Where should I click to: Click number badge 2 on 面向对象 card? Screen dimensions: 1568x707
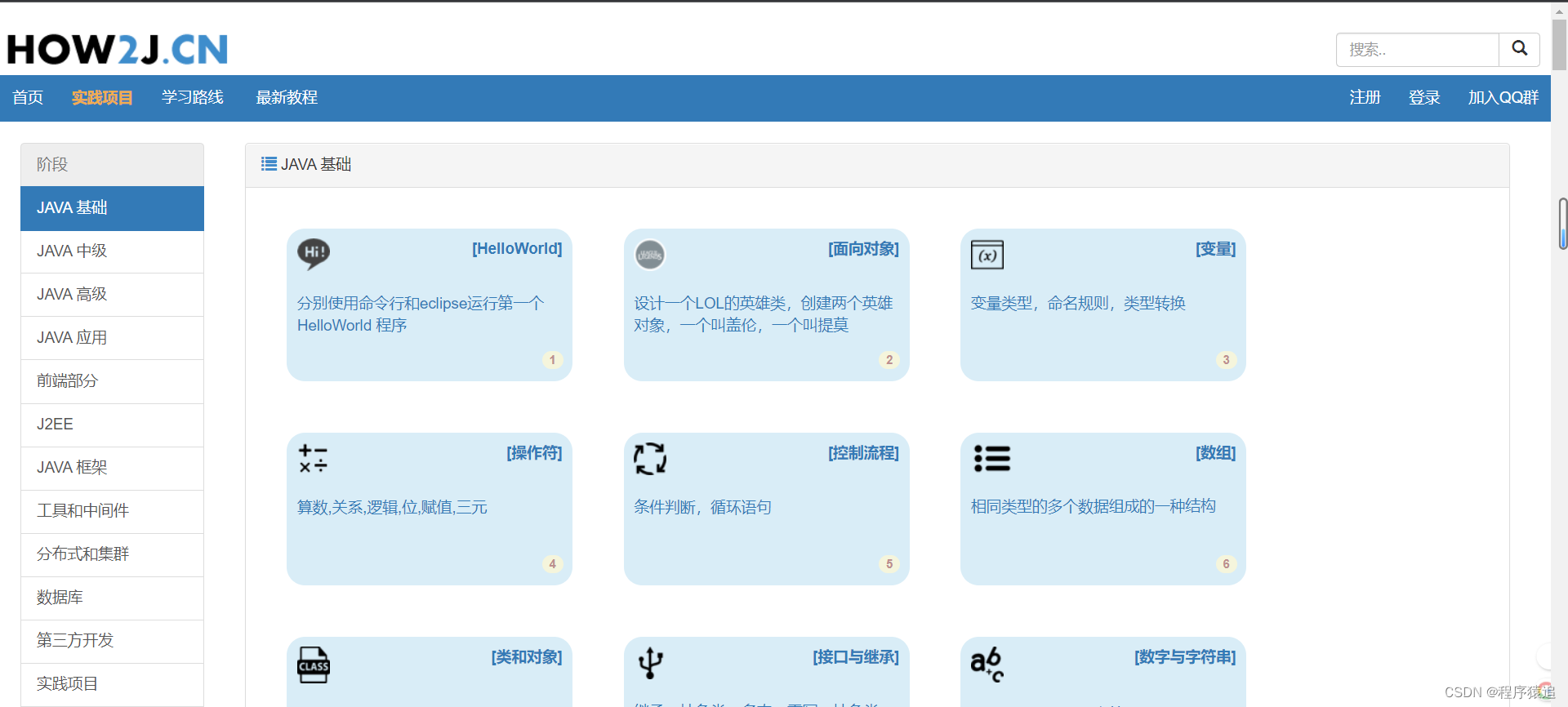coord(889,360)
